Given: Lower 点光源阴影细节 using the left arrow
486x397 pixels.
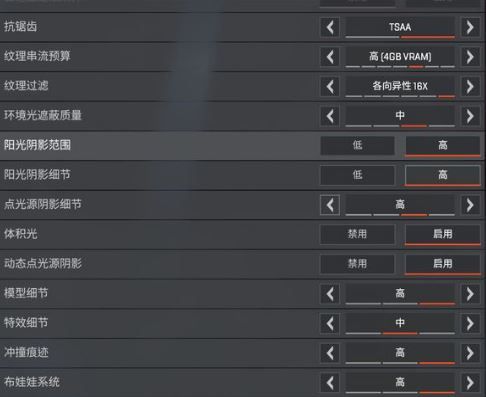Looking at the screenshot, I should click(330, 205).
